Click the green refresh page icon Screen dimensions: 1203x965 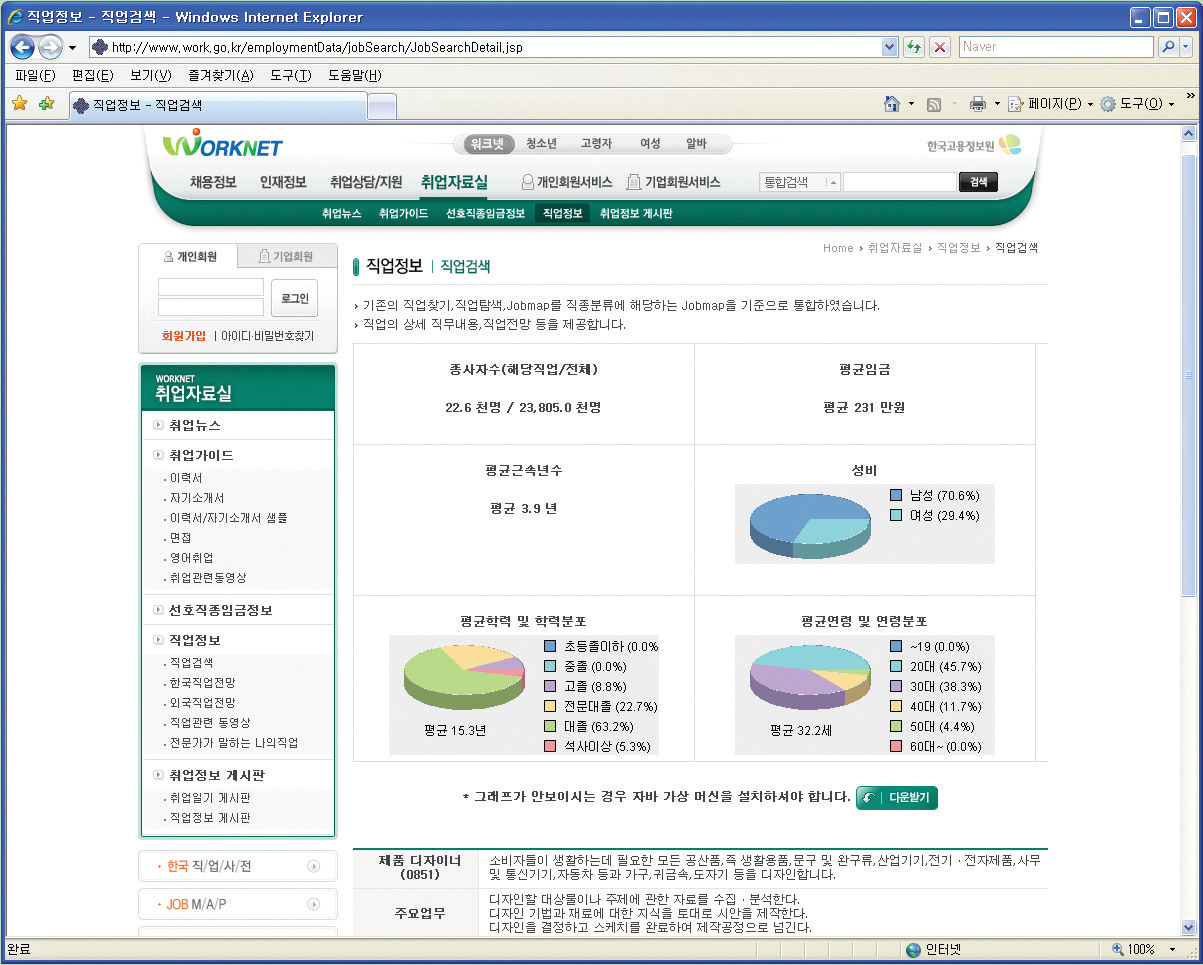(x=913, y=47)
